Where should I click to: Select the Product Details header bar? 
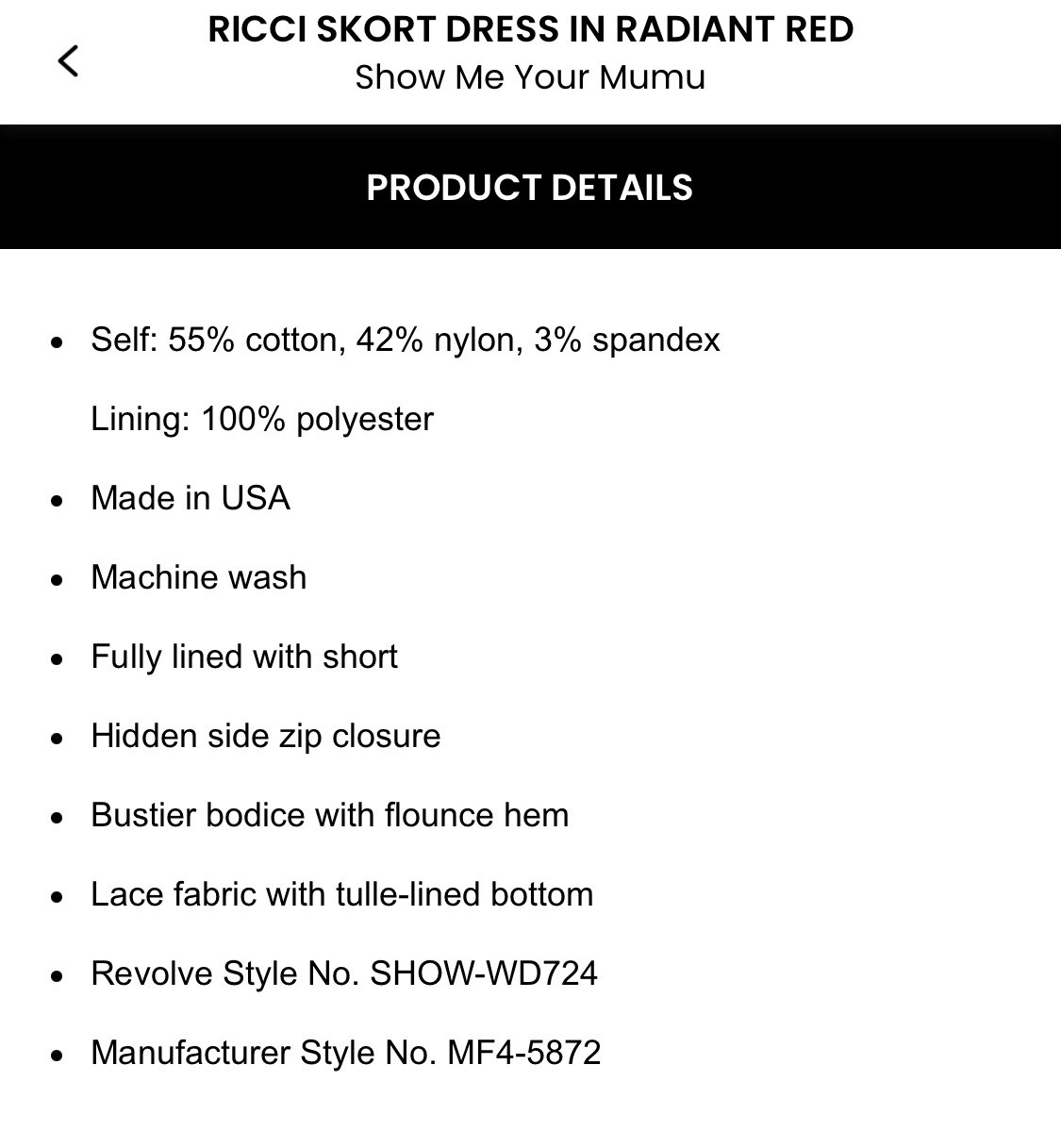[530, 187]
